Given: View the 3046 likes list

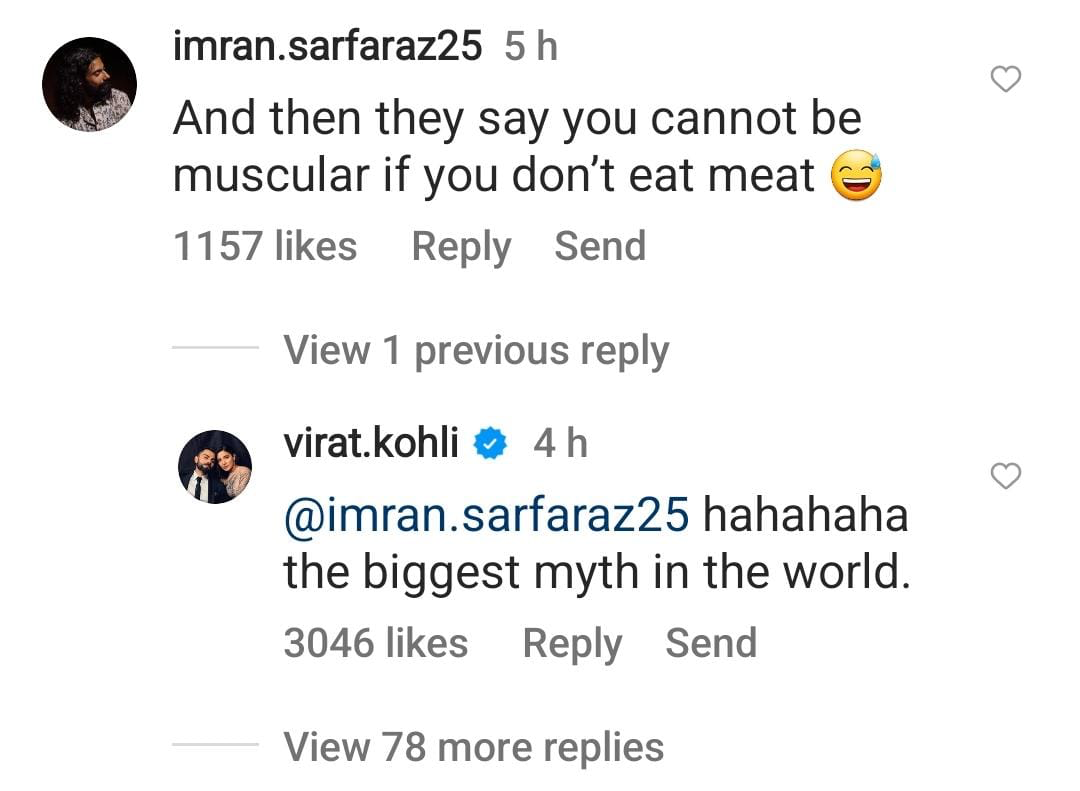Looking at the screenshot, I should click(375, 643).
